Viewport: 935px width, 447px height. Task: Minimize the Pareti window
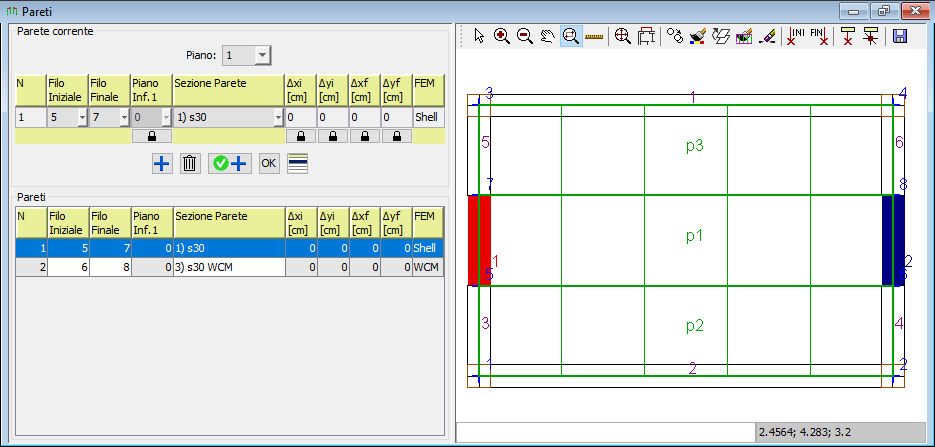tap(853, 11)
